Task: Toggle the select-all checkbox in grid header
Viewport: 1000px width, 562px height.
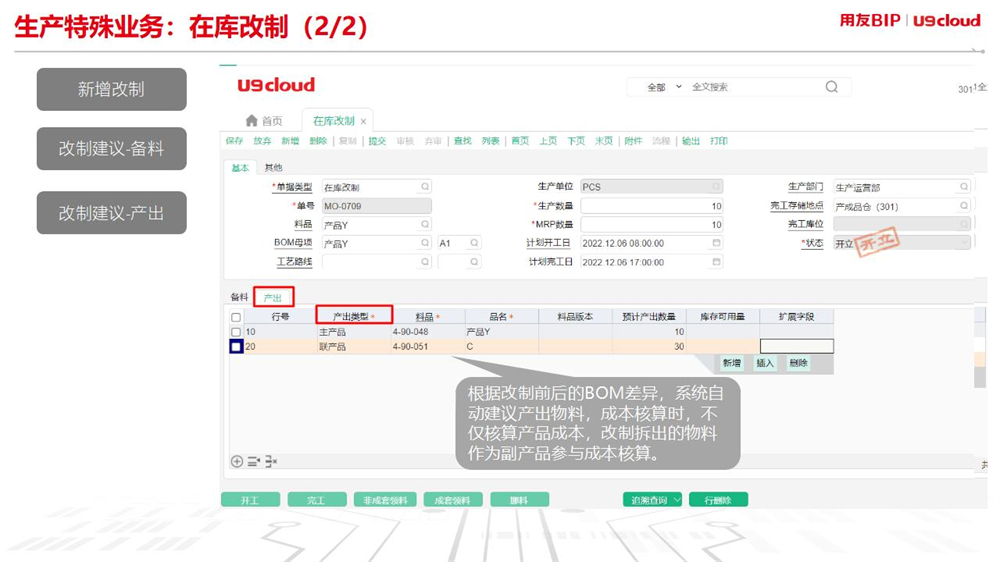Action: pyautogui.click(x=236, y=317)
